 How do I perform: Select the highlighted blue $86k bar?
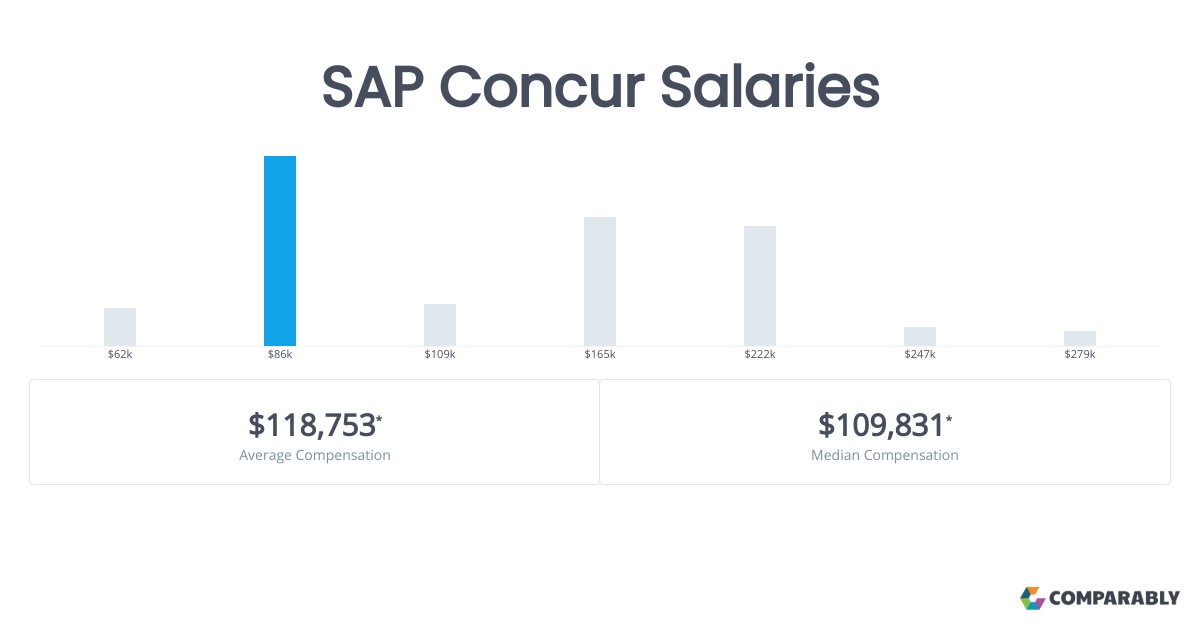(x=280, y=251)
